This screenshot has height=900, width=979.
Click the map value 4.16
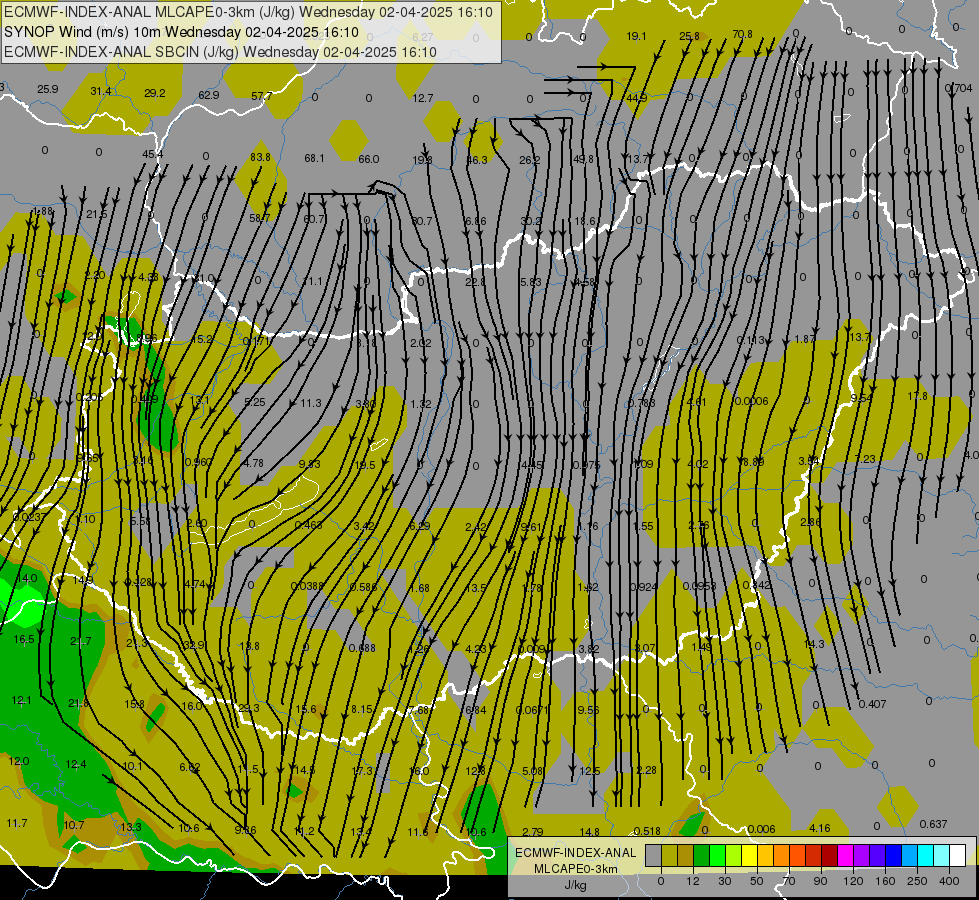[820, 828]
